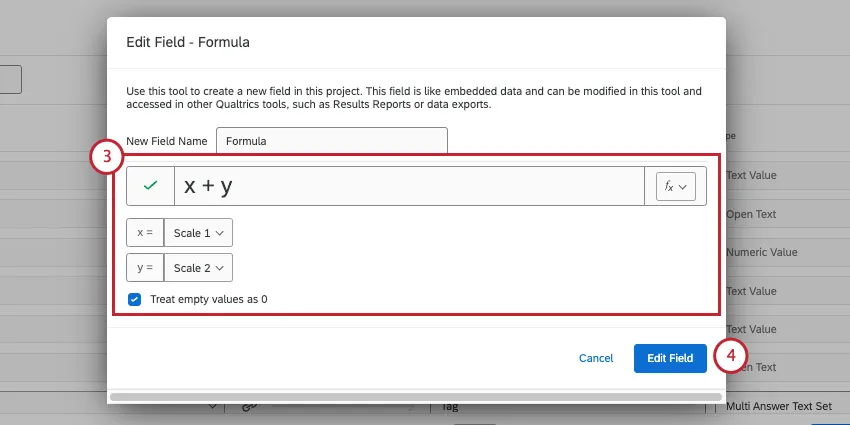The image size is (850, 425).
Task: Click into the x + y formula box
Action: pos(410,186)
